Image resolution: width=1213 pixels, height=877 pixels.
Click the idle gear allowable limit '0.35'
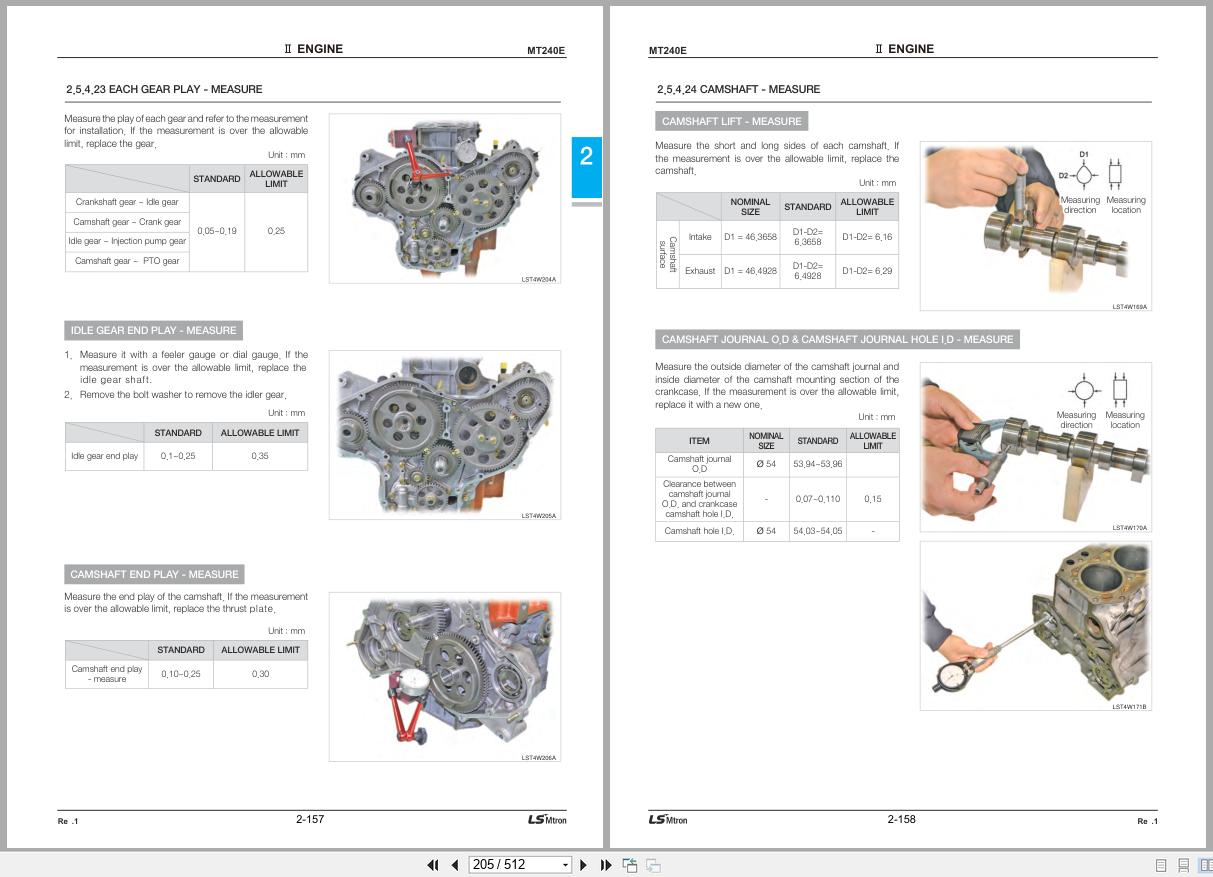(x=260, y=456)
